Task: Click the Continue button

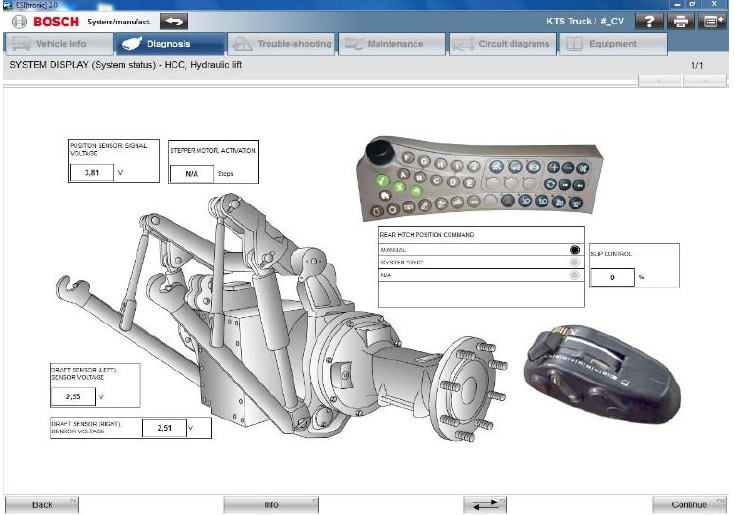Action: click(x=689, y=505)
